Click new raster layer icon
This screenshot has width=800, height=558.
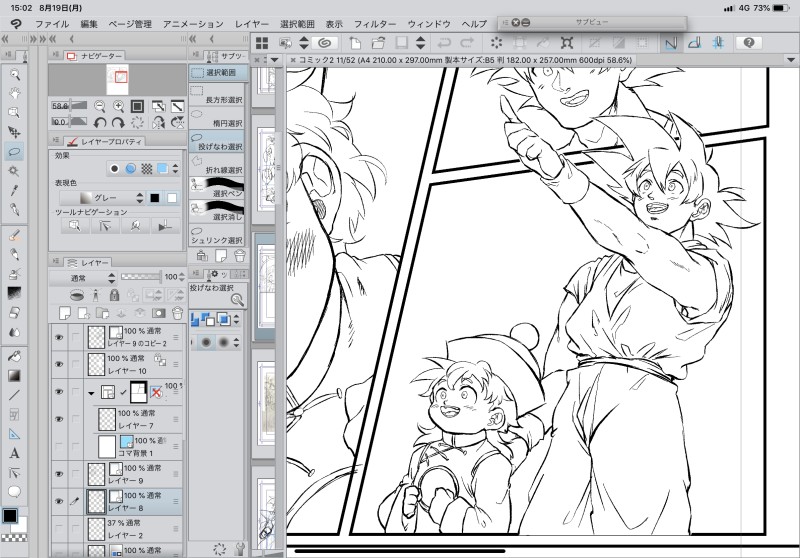tap(65, 313)
